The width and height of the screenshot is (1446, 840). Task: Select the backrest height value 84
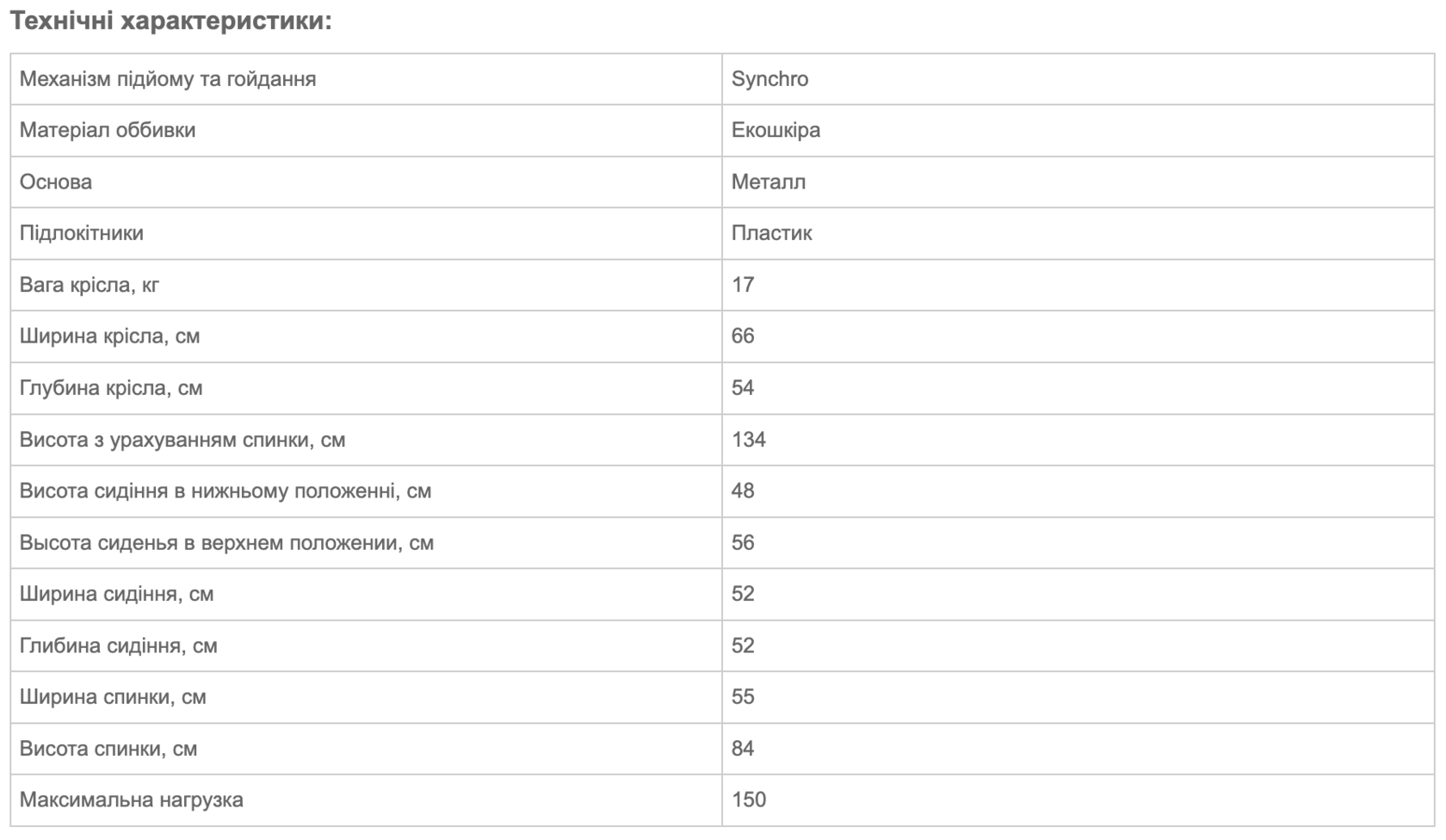(743, 749)
